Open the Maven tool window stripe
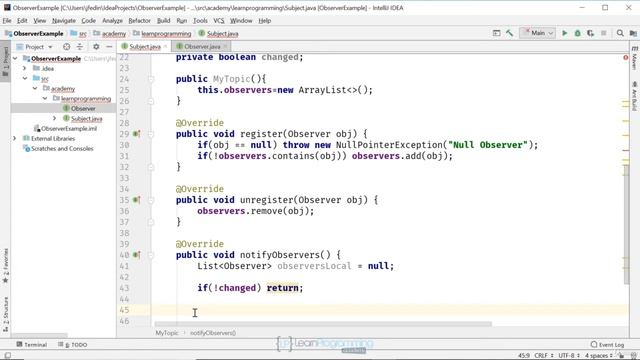640x360 pixels. point(634,58)
